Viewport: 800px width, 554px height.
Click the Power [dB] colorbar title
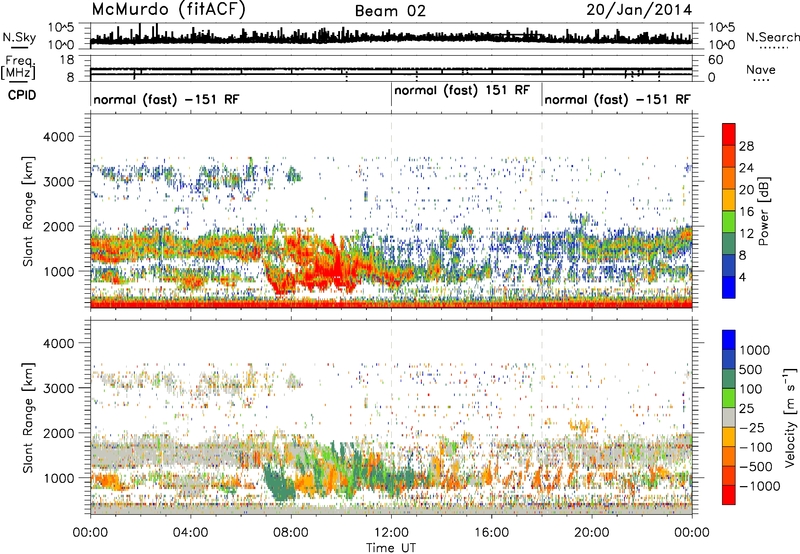[x=763, y=211]
